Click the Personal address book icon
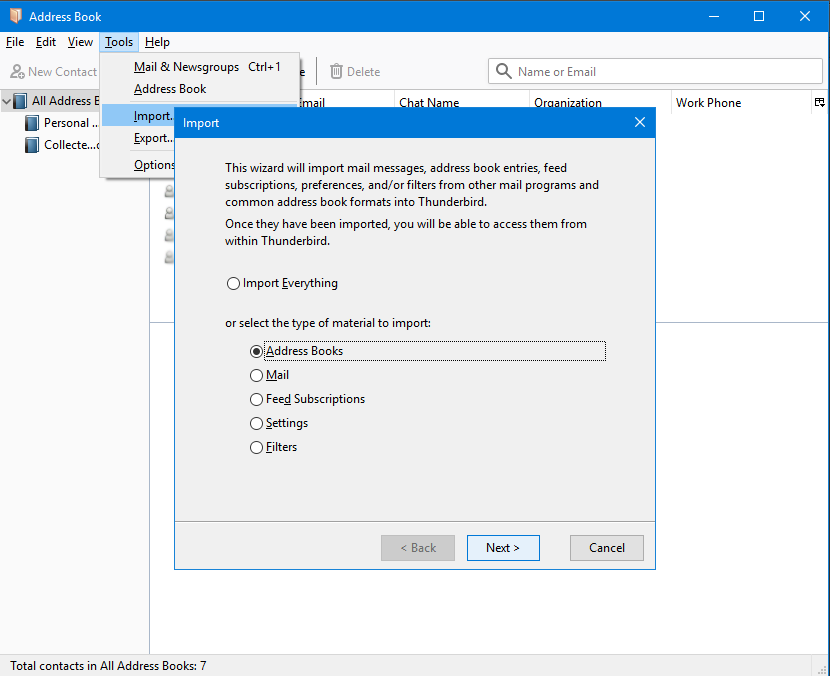830x676 pixels. click(x=32, y=123)
